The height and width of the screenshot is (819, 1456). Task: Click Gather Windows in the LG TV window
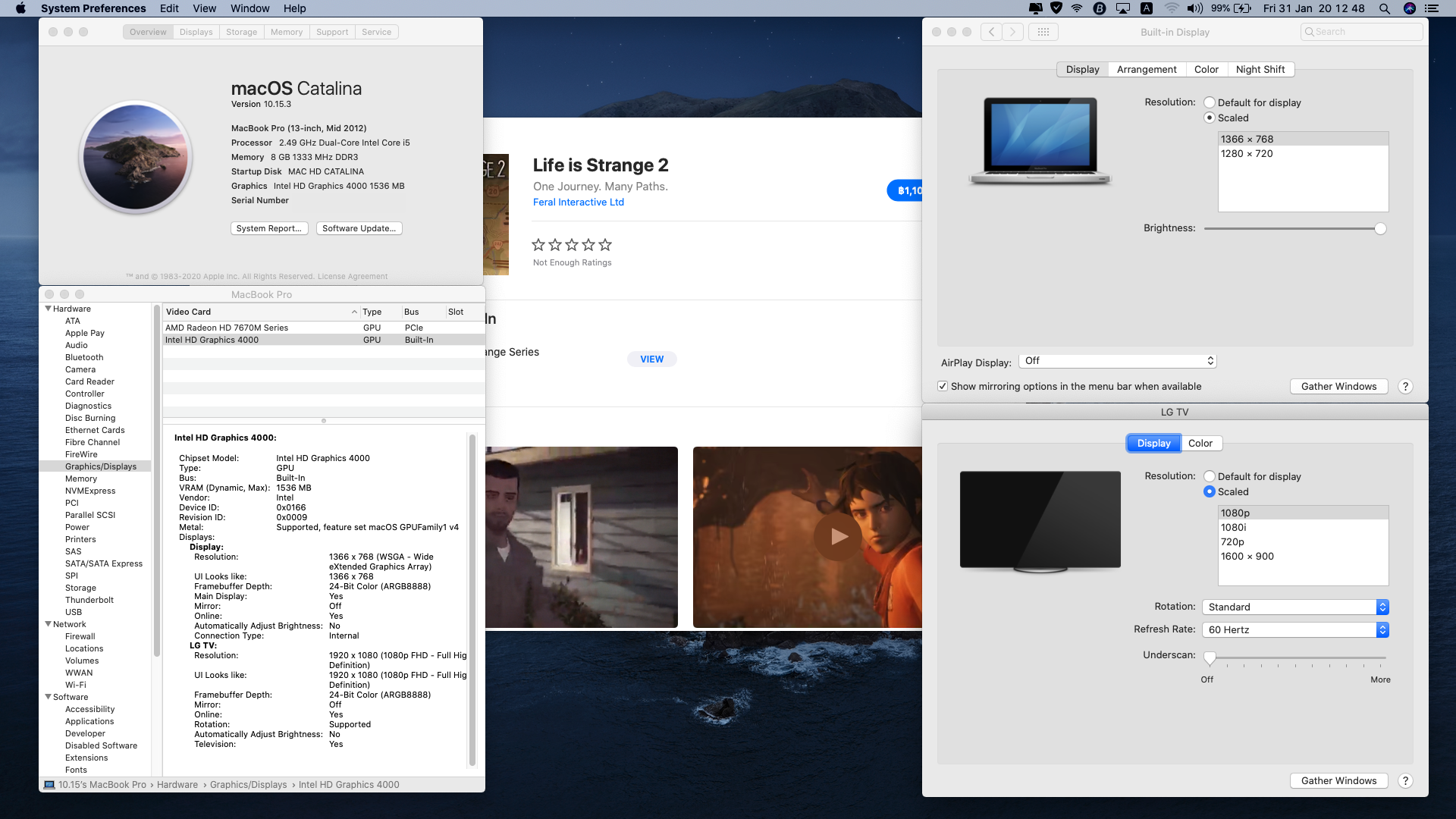(x=1339, y=781)
